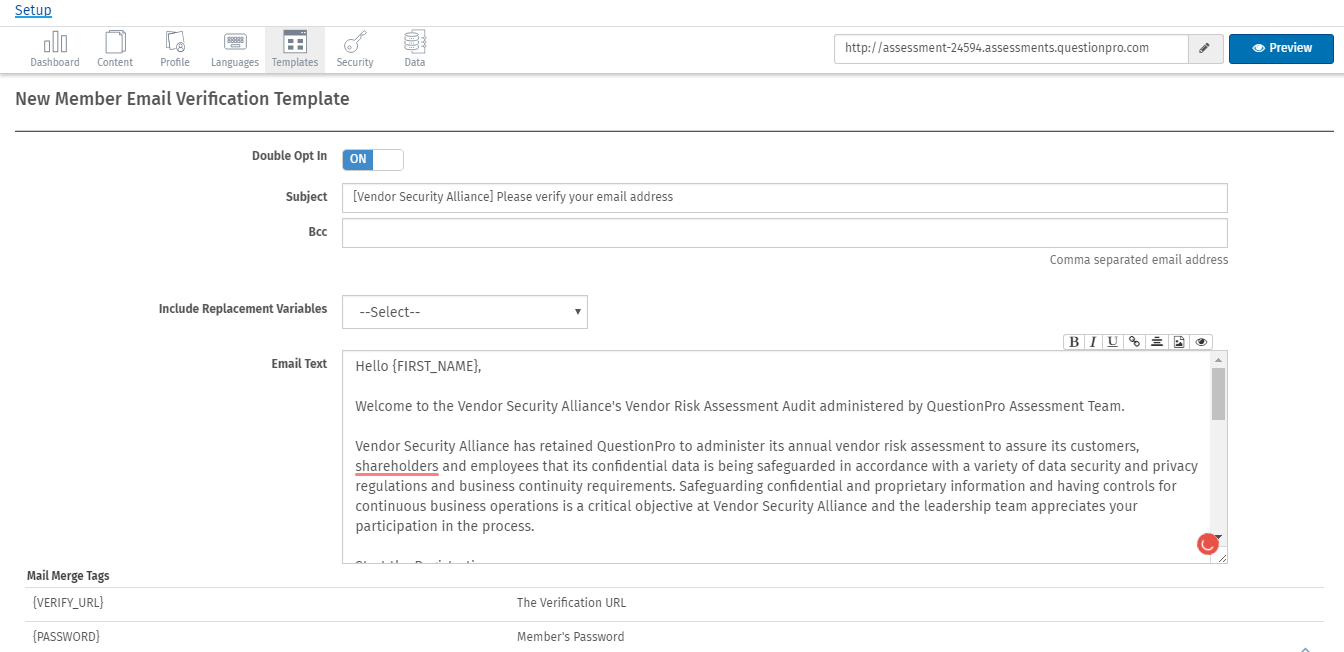Click the red spinner icon in the editor
Image resolution: width=1344 pixels, height=652 pixels.
(x=1208, y=544)
